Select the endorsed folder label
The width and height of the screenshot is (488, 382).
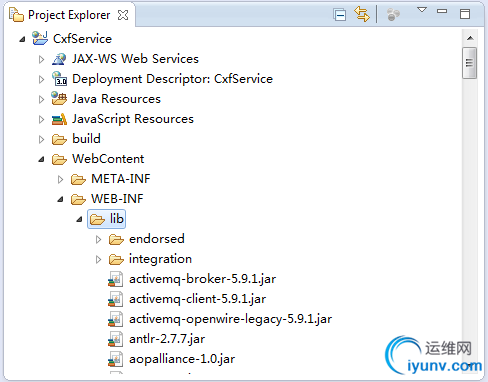[157, 239]
